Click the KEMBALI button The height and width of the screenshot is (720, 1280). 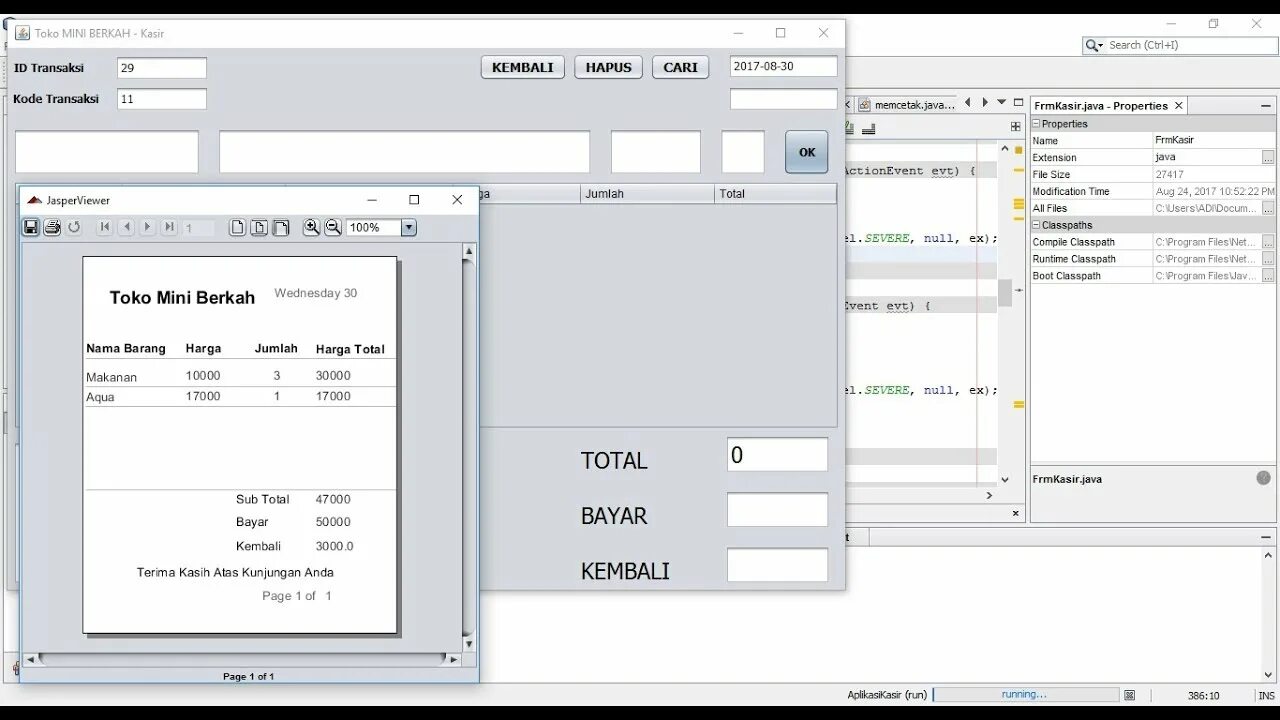[x=523, y=67]
